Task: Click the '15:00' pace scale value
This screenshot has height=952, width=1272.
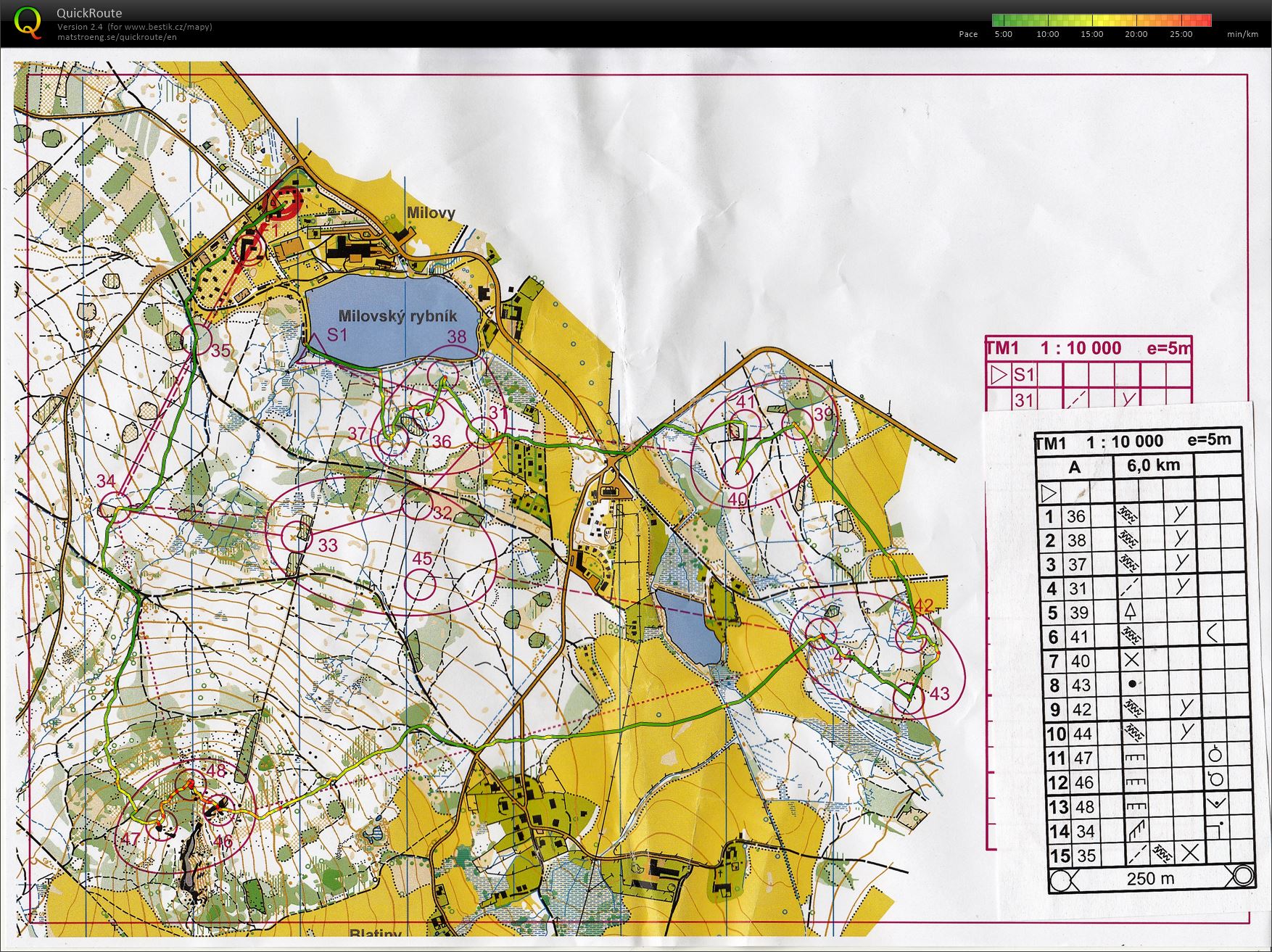Action: [x=1092, y=34]
